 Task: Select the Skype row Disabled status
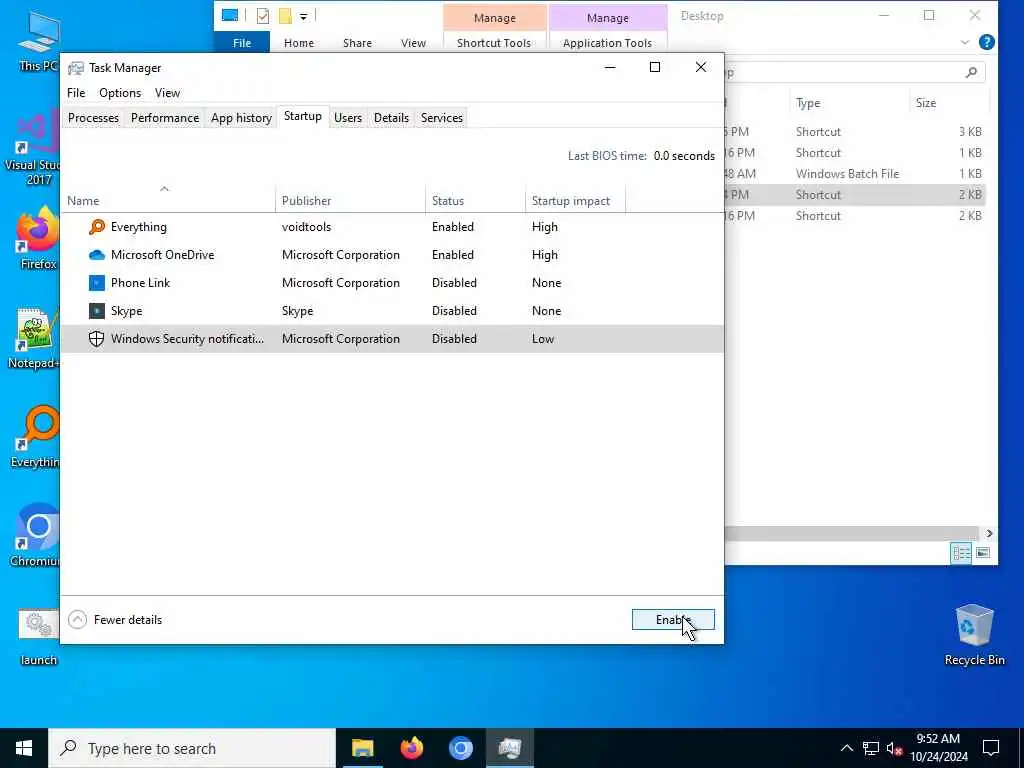[x=454, y=311]
